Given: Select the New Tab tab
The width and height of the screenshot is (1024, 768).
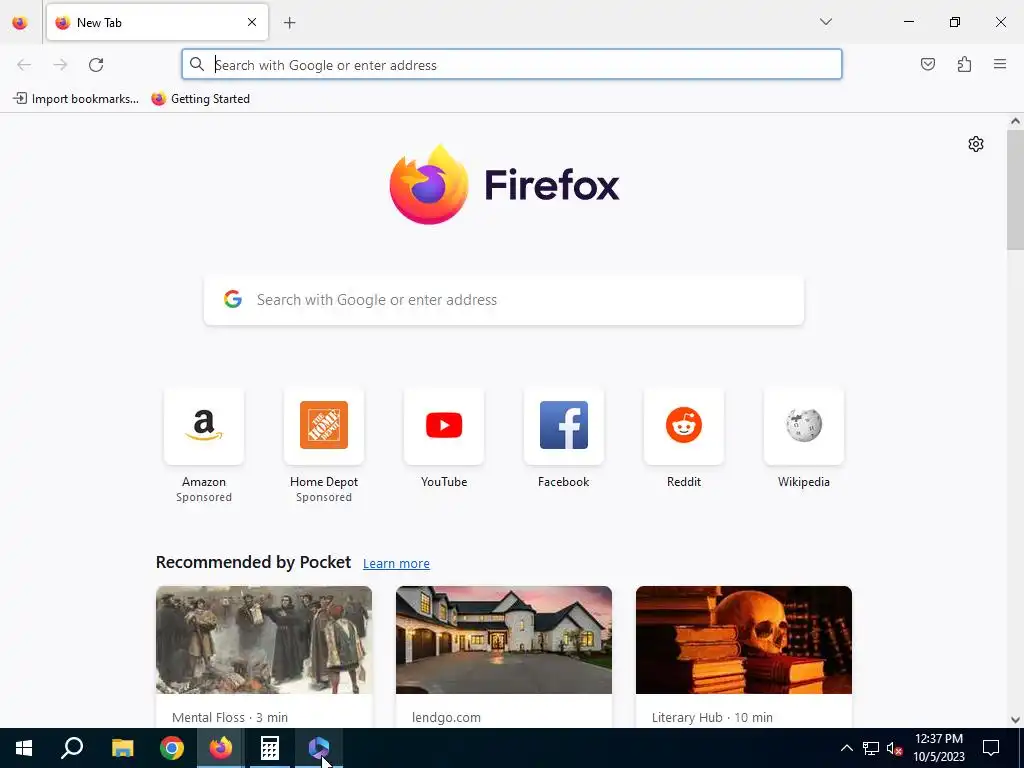Looking at the screenshot, I should (157, 22).
